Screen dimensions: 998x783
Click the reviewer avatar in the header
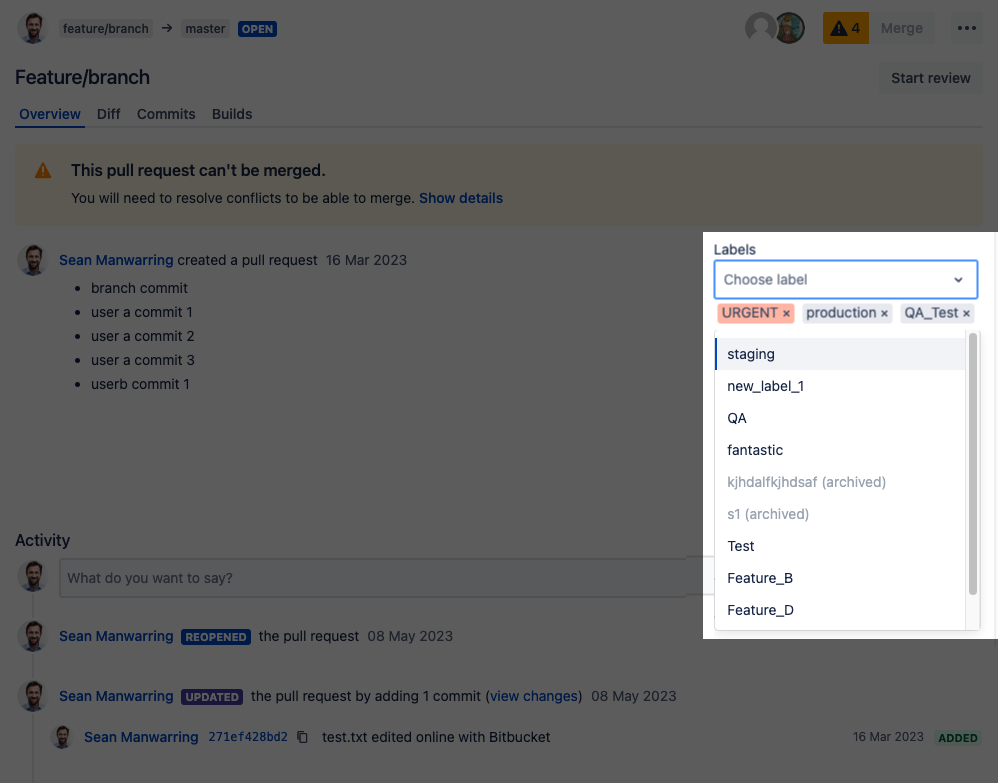pos(789,28)
